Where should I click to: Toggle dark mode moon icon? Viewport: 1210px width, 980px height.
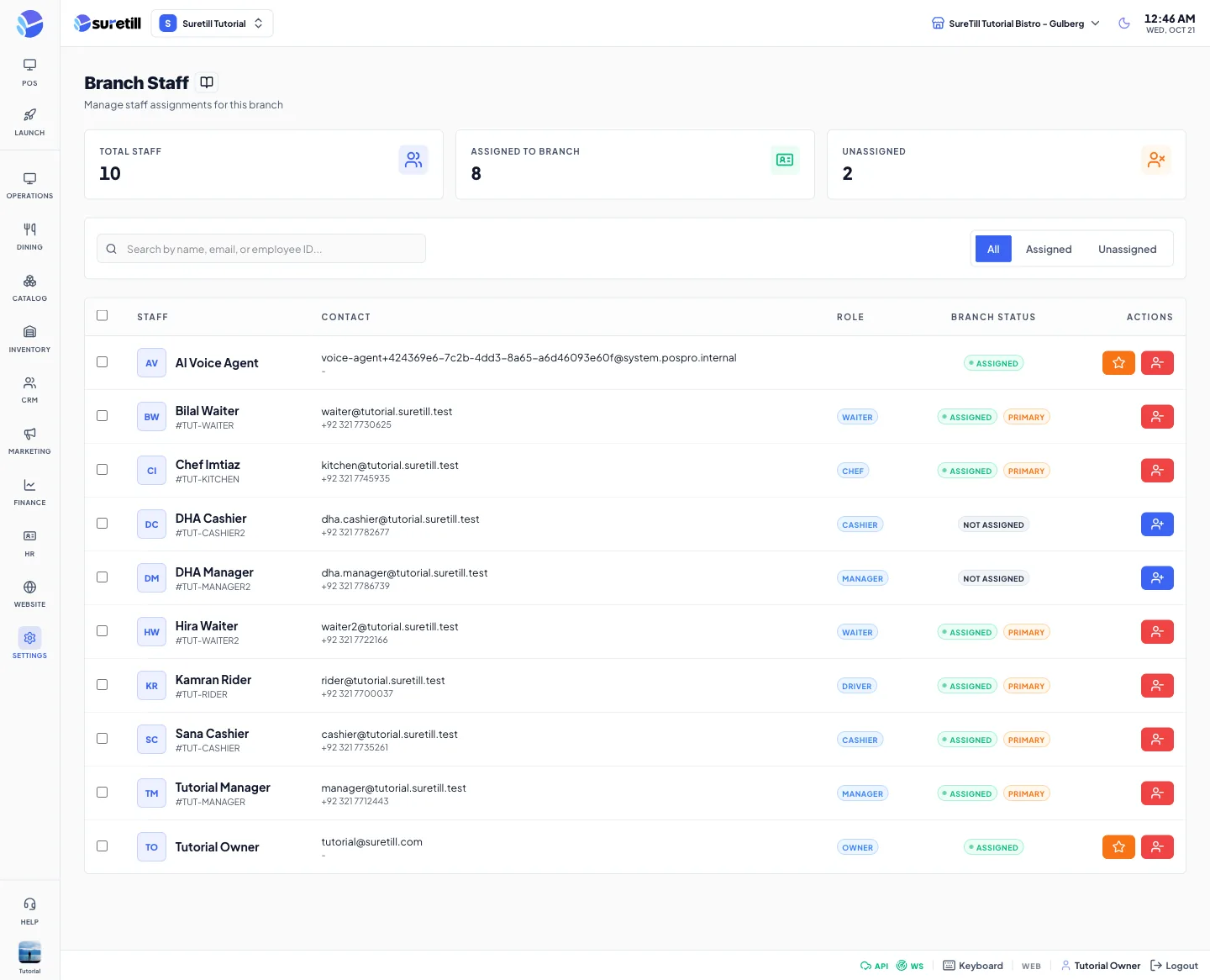1124,24
